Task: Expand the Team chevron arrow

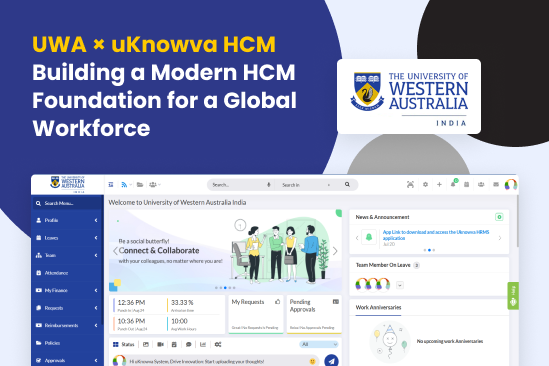Action: [96, 255]
